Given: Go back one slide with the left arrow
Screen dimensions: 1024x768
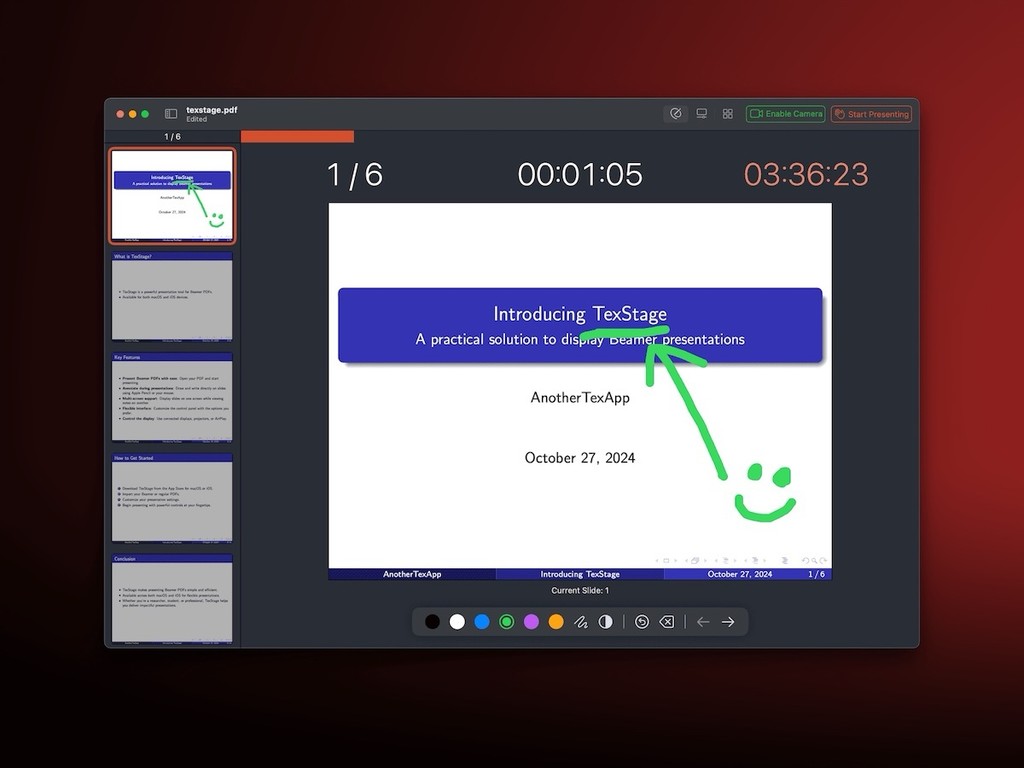Looking at the screenshot, I should click(703, 621).
